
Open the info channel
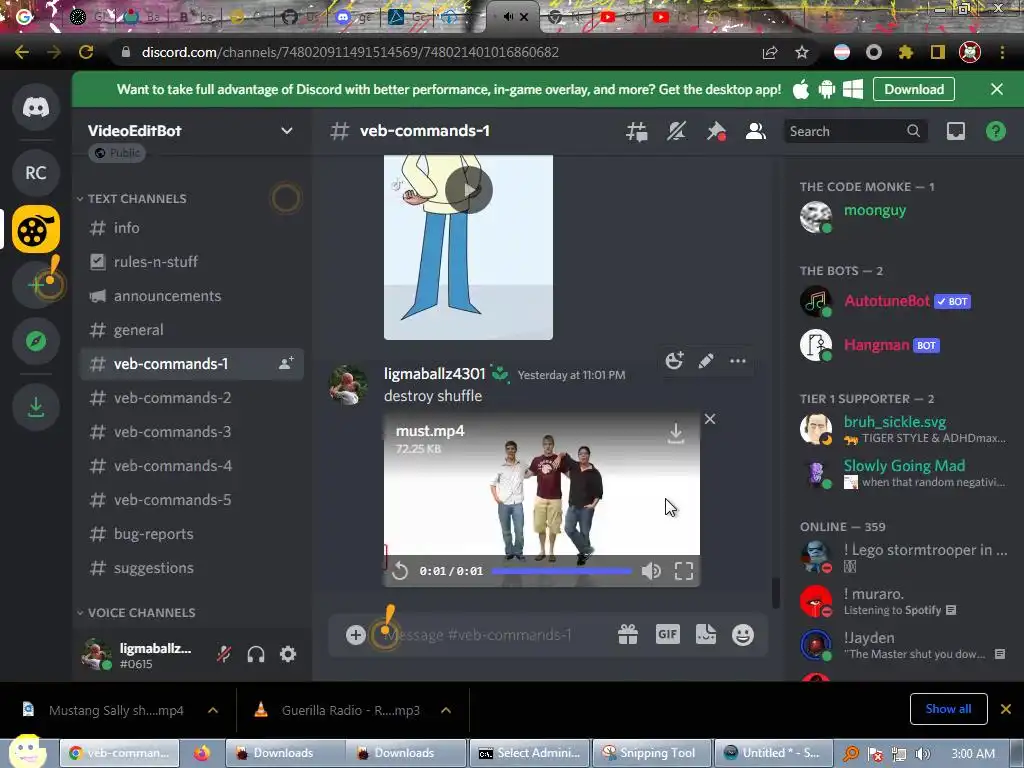click(x=191, y=228)
